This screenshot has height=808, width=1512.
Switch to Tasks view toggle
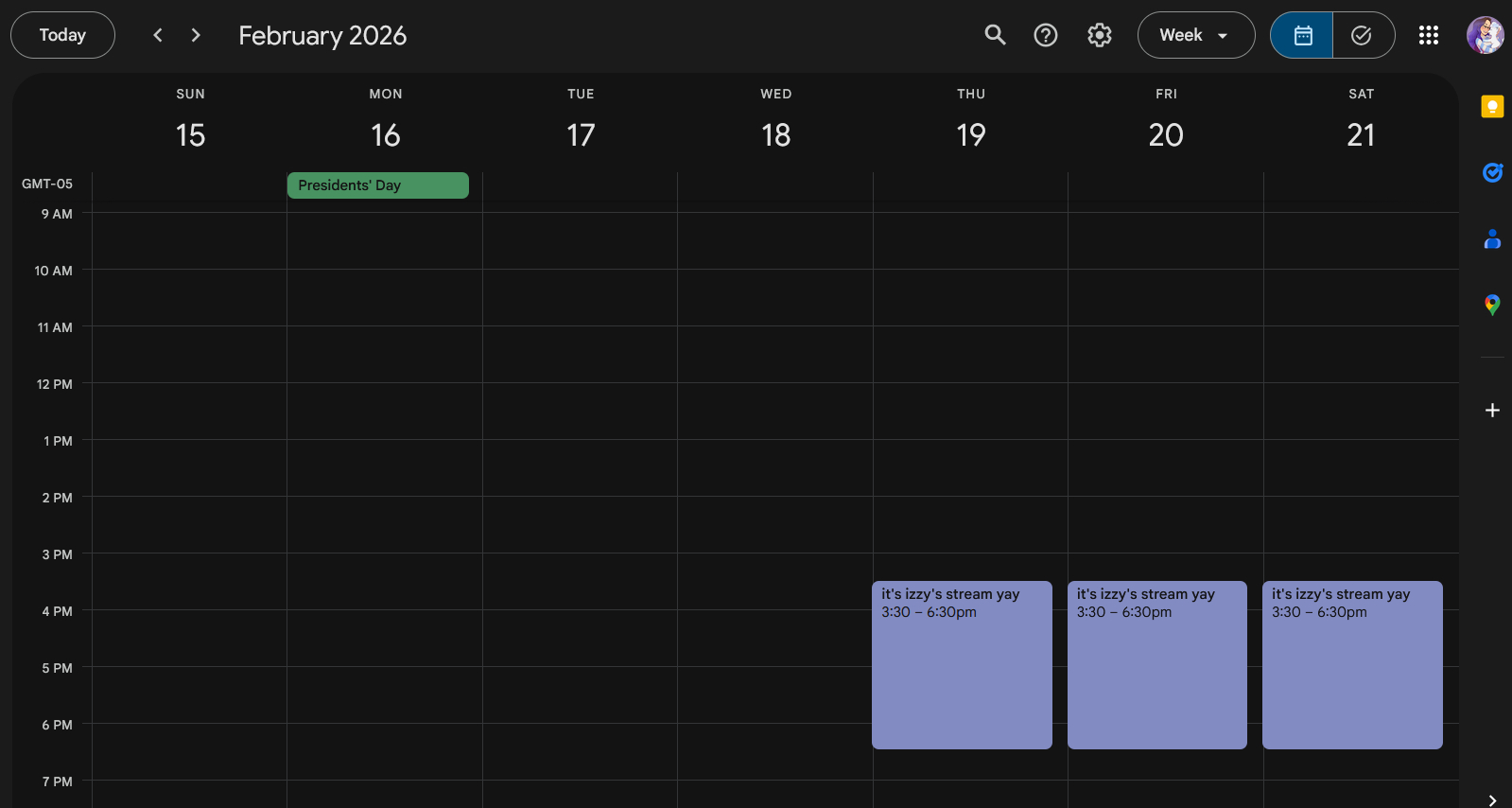click(1362, 35)
